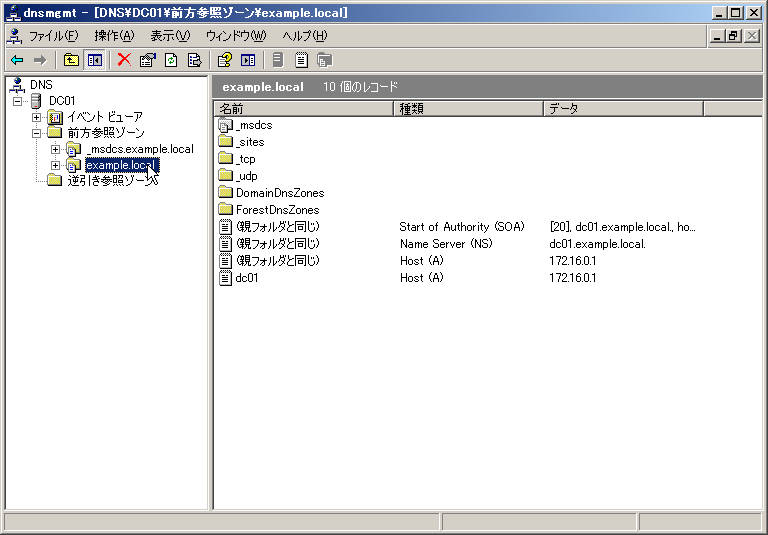Sort records by the 名前 column header
Screen dimensions: 768x535
point(300,108)
